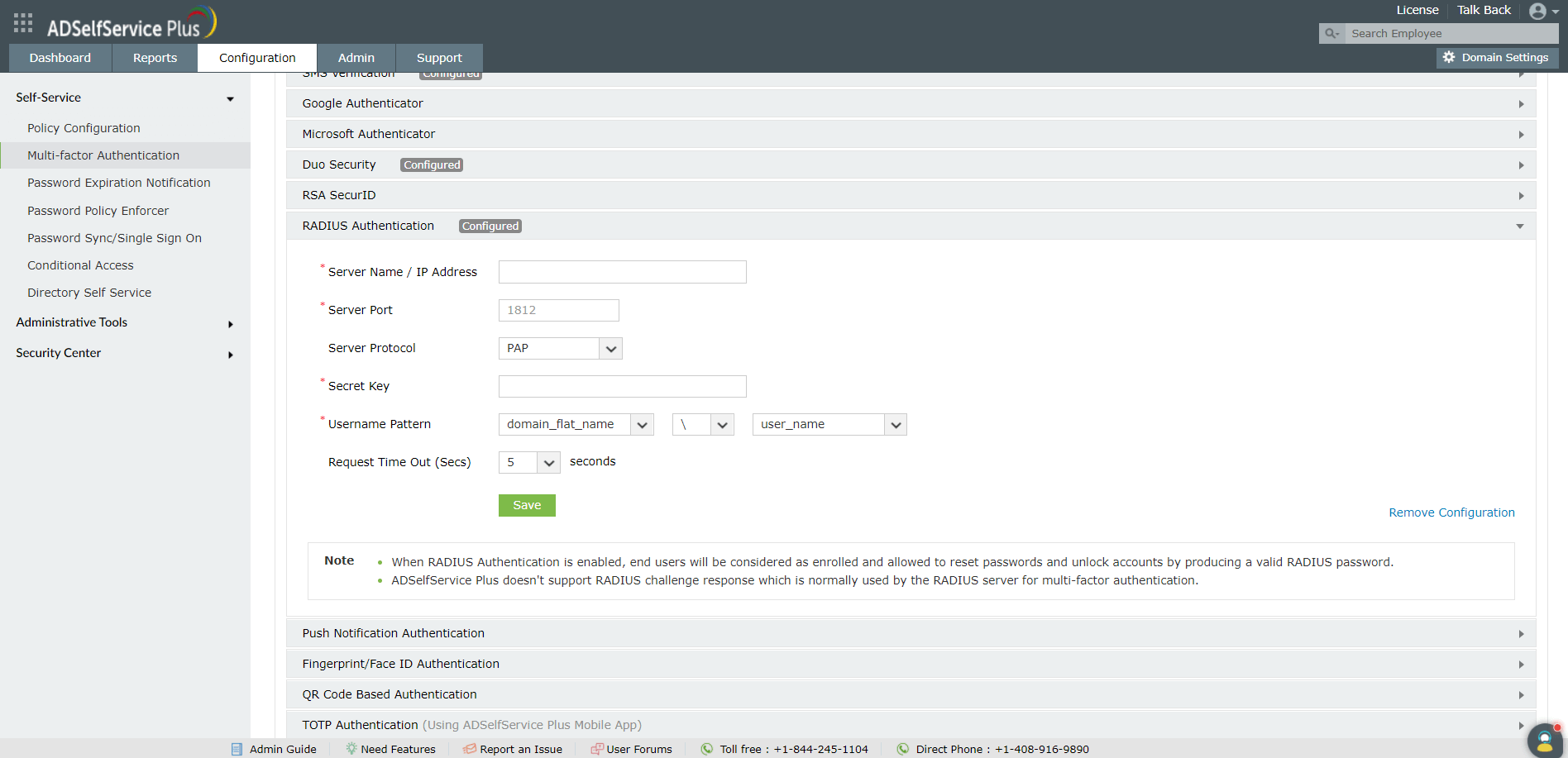Viewport: 1568px width, 758px height.
Task: Open the Admin Guide document icon
Action: tap(237, 749)
